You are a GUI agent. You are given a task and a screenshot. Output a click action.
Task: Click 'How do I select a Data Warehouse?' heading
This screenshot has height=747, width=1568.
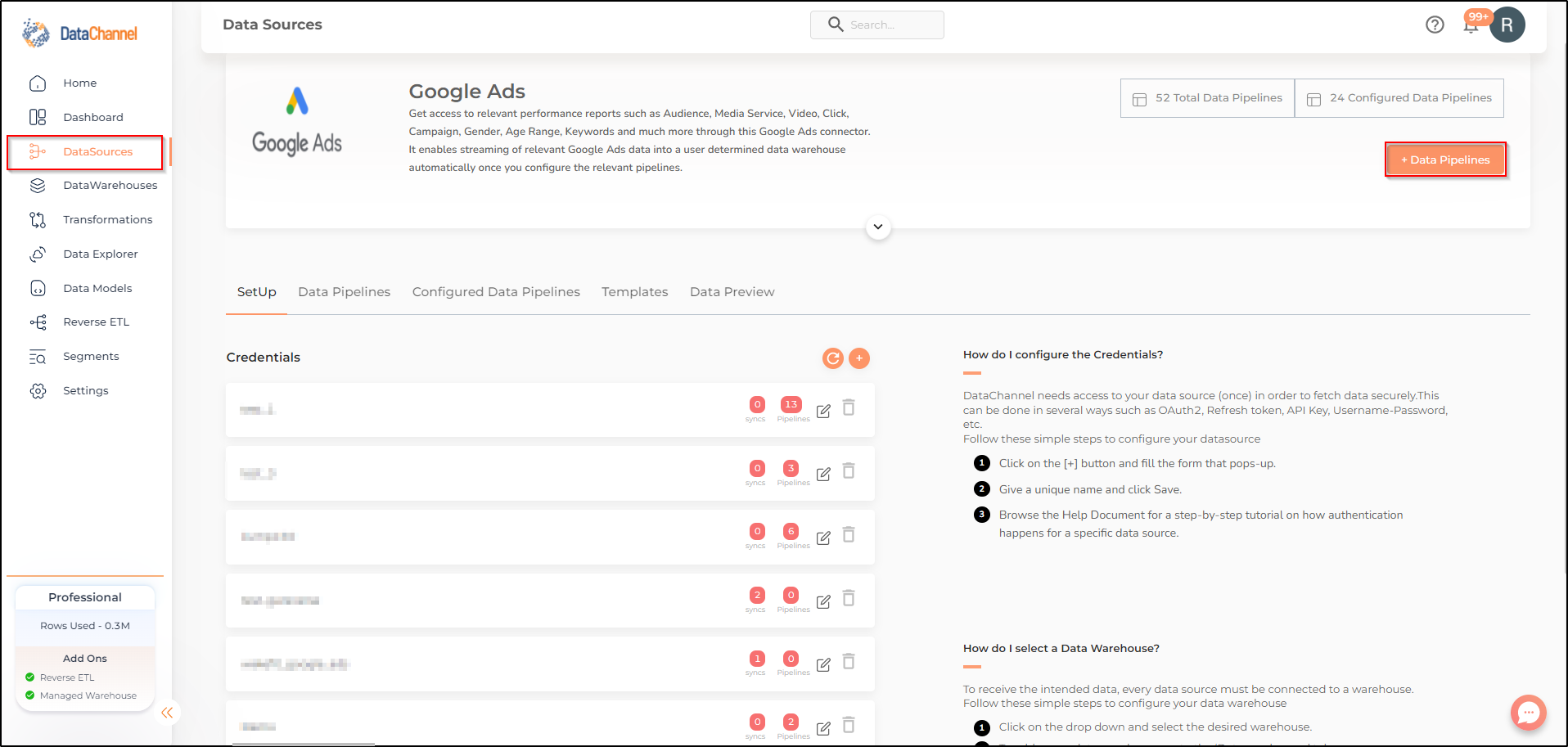click(x=1061, y=648)
